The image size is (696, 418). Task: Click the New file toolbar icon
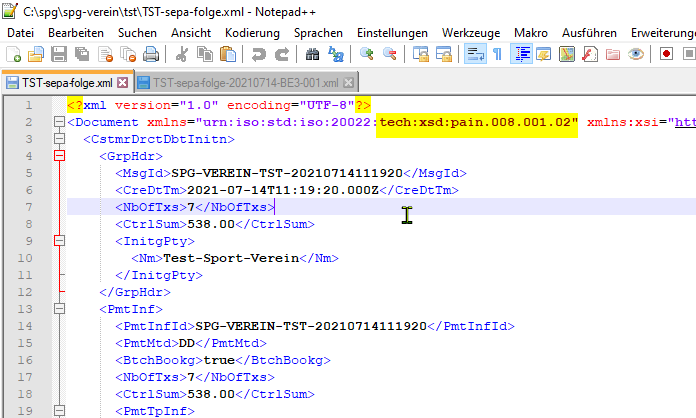(x=13, y=54)
